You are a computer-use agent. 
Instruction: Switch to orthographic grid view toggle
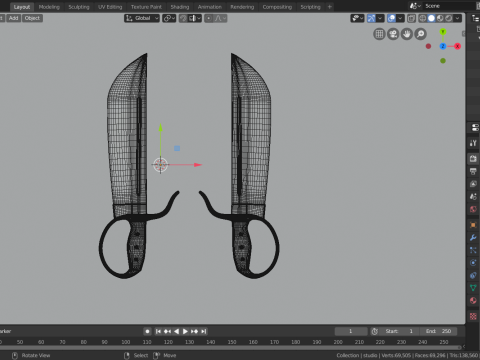(x=379, y=34)
